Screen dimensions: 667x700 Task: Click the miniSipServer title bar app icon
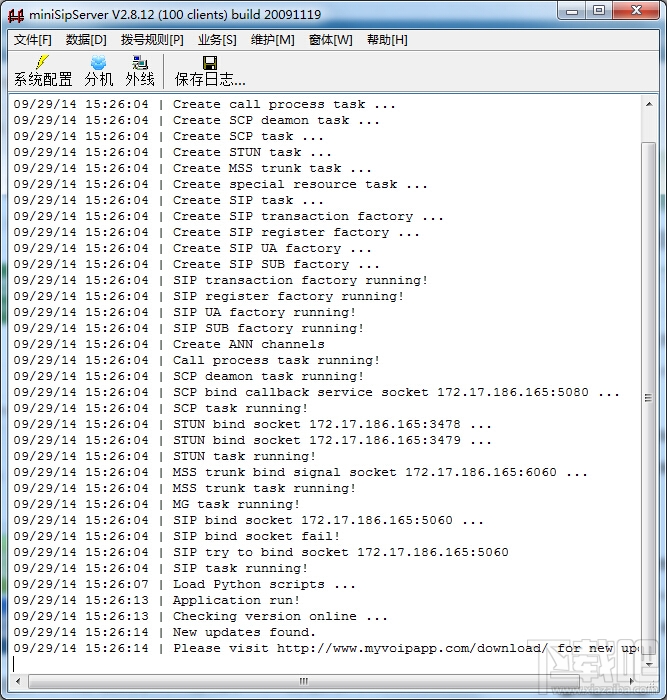click(16, 15)
